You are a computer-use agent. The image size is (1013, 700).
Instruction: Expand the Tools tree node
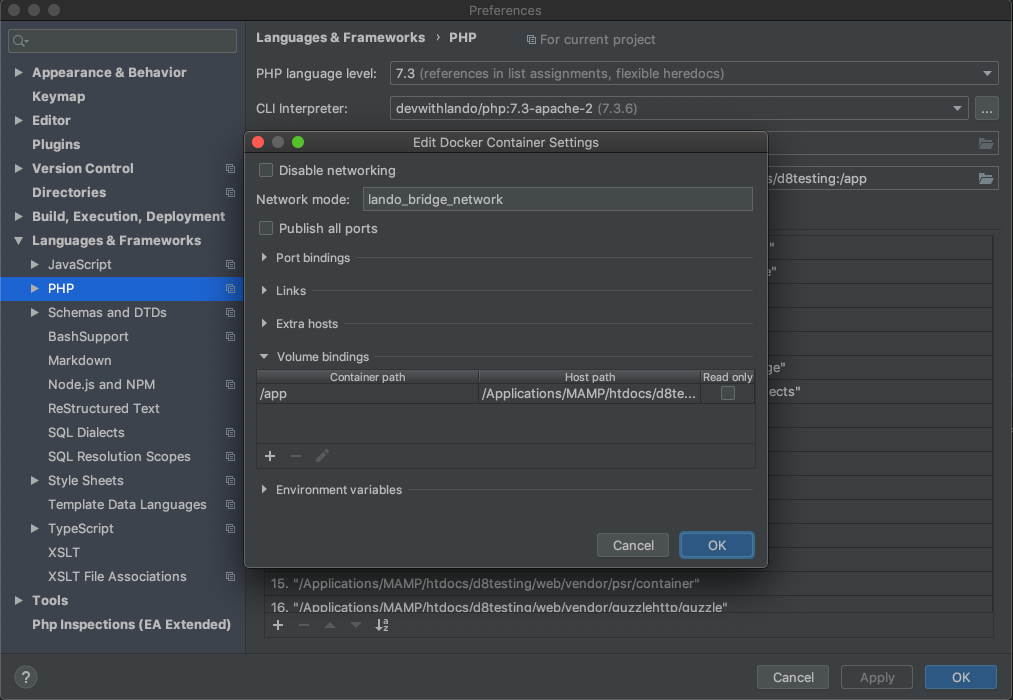pos(19,601)
